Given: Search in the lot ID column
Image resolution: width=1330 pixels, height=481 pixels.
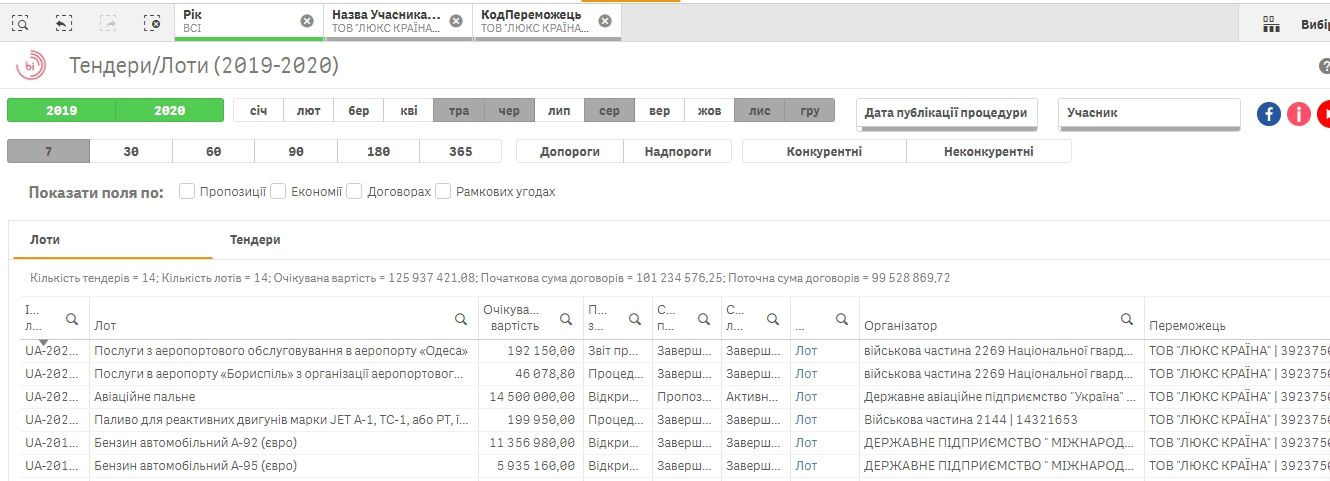Looking at the screenshot, I should (x=72, y=319).
